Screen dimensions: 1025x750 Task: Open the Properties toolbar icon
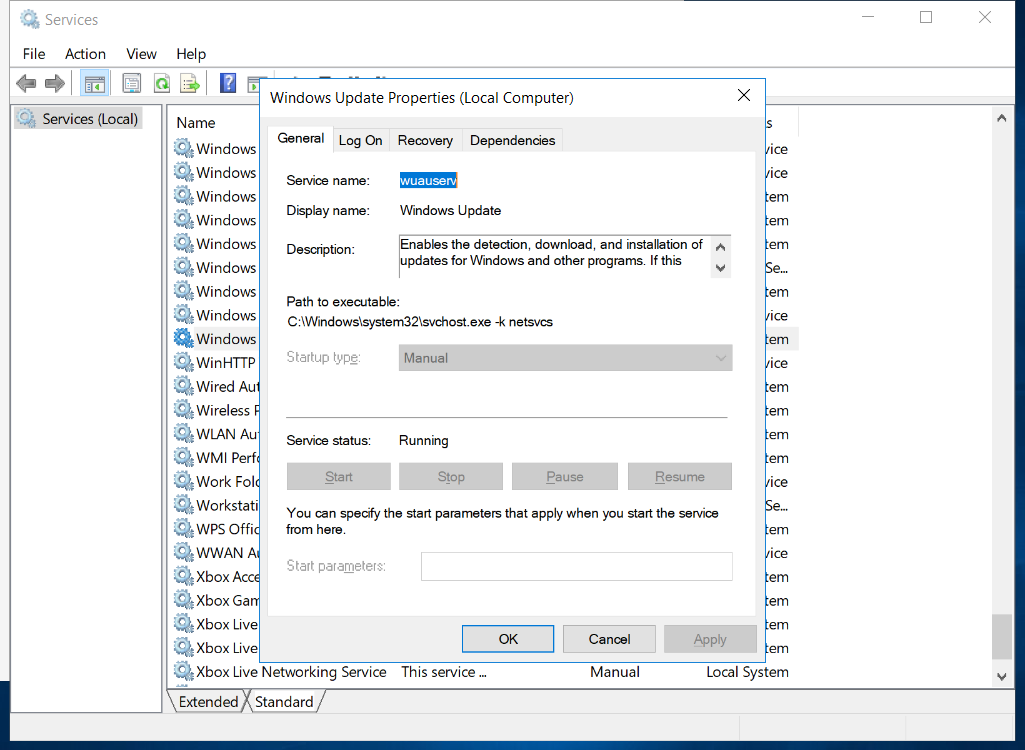[x=131, y=83]
